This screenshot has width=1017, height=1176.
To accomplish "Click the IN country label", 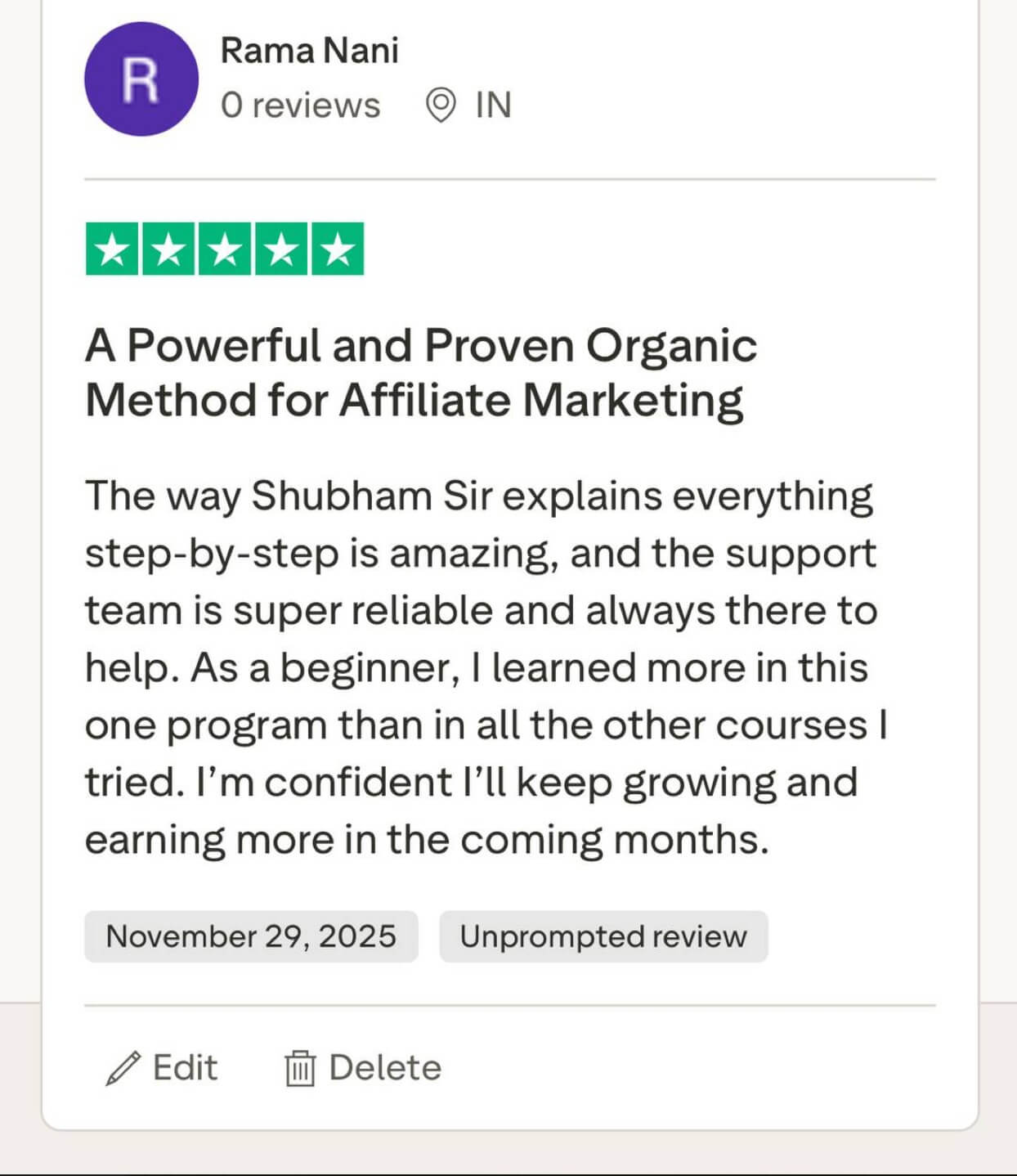I will tap(493, 105).
